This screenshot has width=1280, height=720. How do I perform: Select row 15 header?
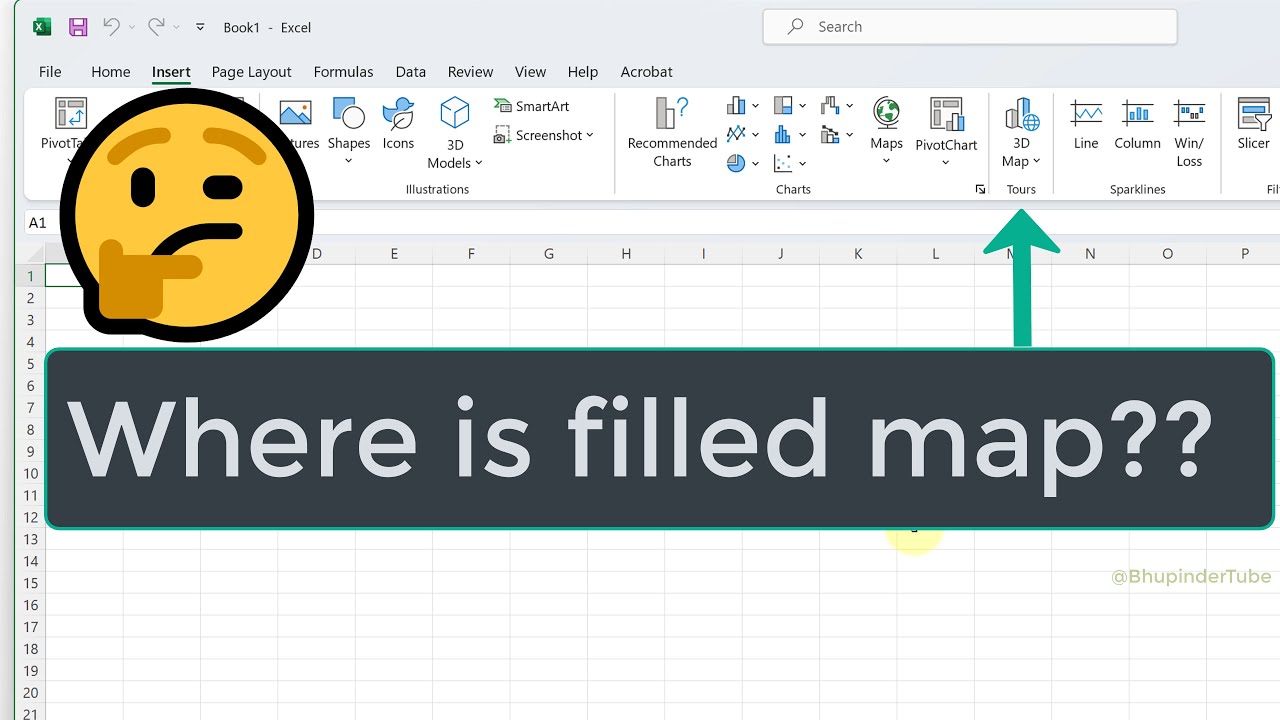(x=31, y=583)
